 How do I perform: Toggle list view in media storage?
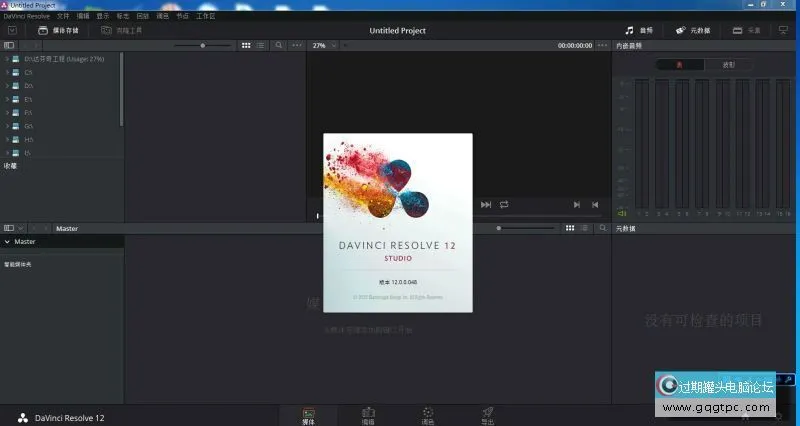point(260,46)
